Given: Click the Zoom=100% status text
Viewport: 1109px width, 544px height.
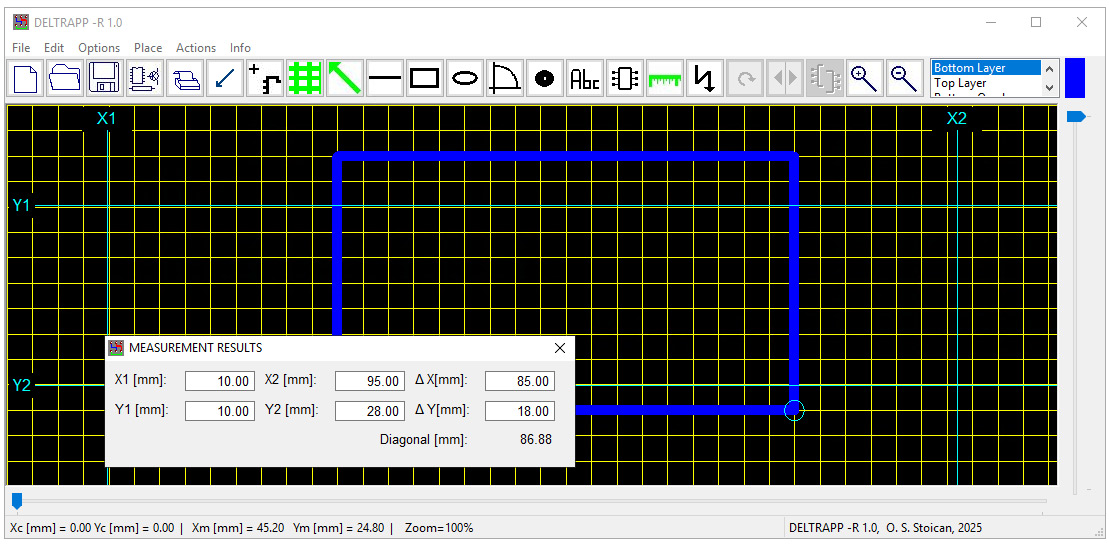Looking at the screenshot, I should click(439, 528).
